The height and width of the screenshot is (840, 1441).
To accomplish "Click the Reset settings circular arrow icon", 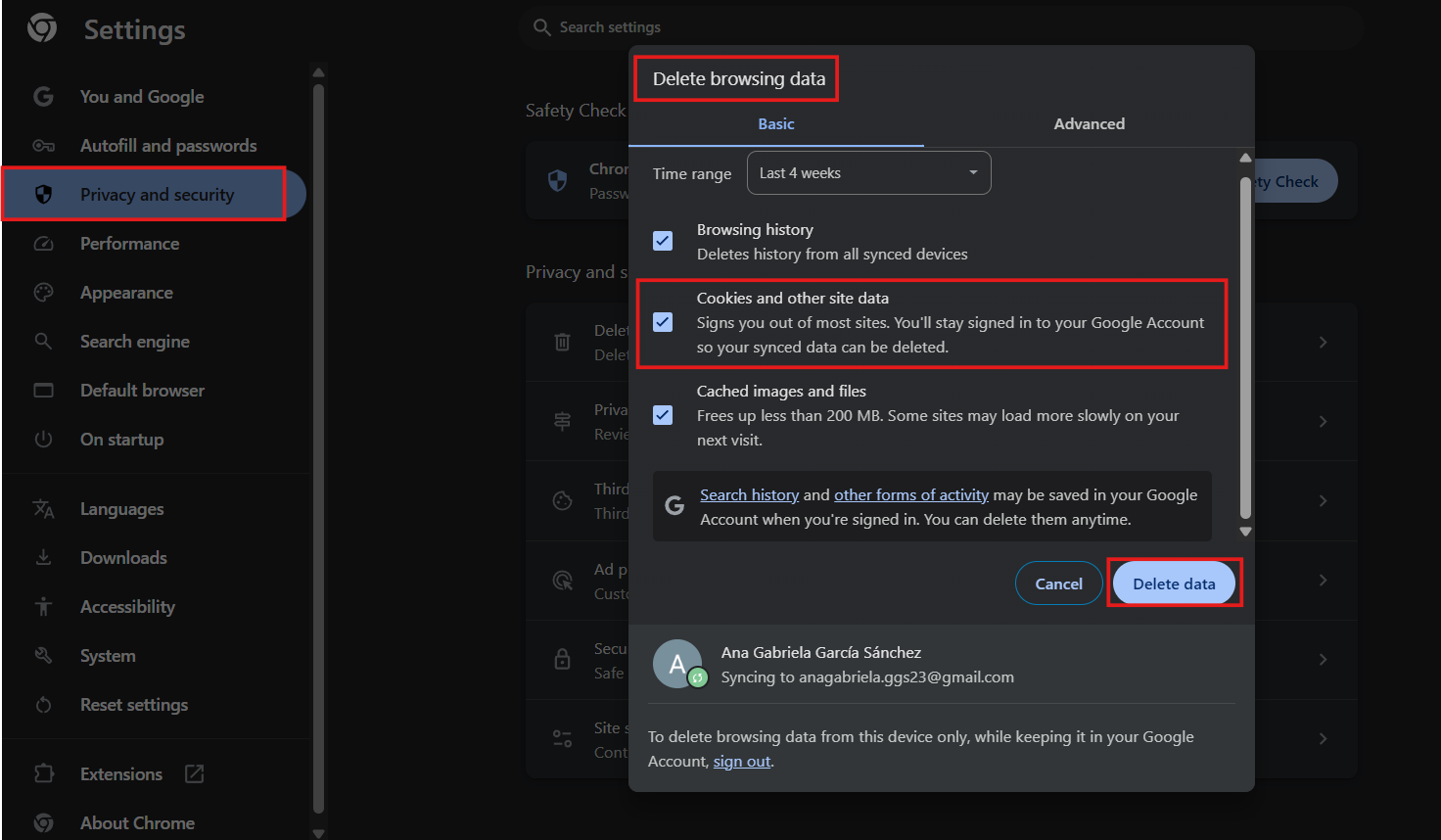I will coord(44,704).
